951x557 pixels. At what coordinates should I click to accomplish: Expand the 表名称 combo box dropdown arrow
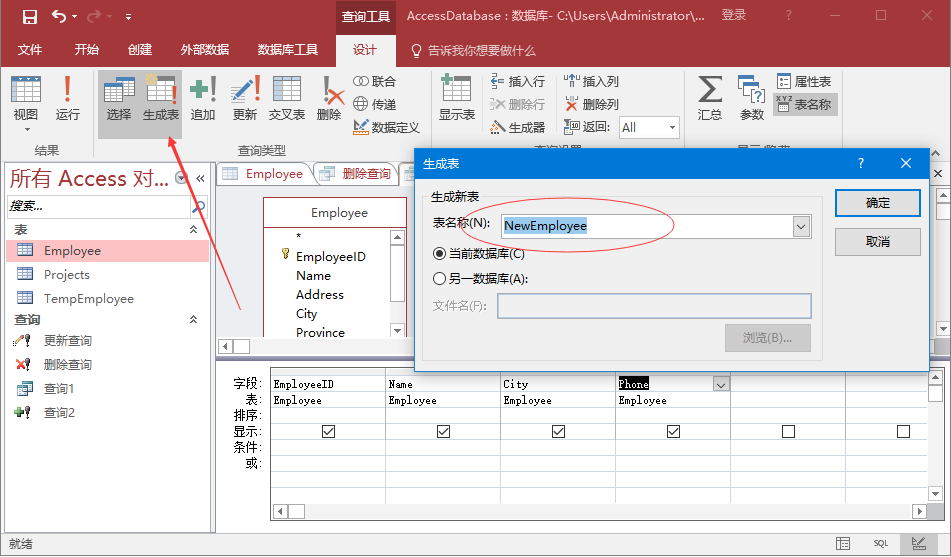click(x=800, y=226)
